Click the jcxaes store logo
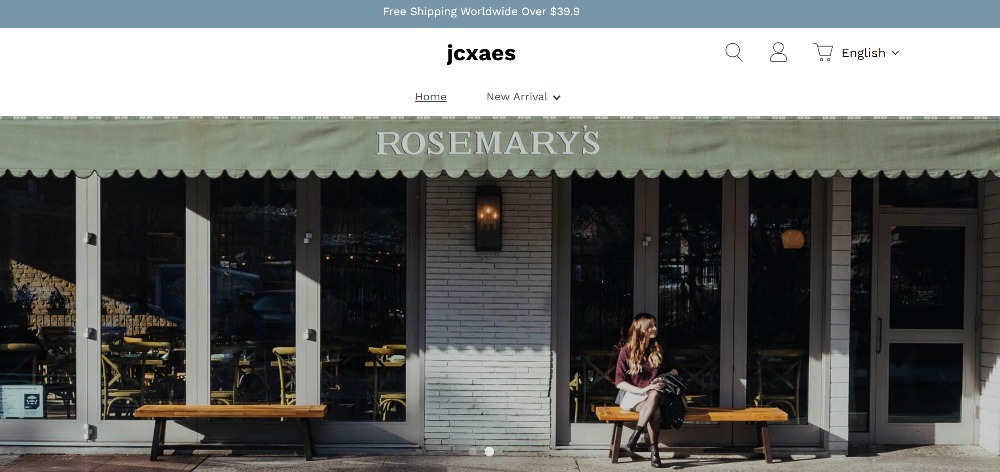Screen dimensions: 1000x472 click(x=481, y=54)
